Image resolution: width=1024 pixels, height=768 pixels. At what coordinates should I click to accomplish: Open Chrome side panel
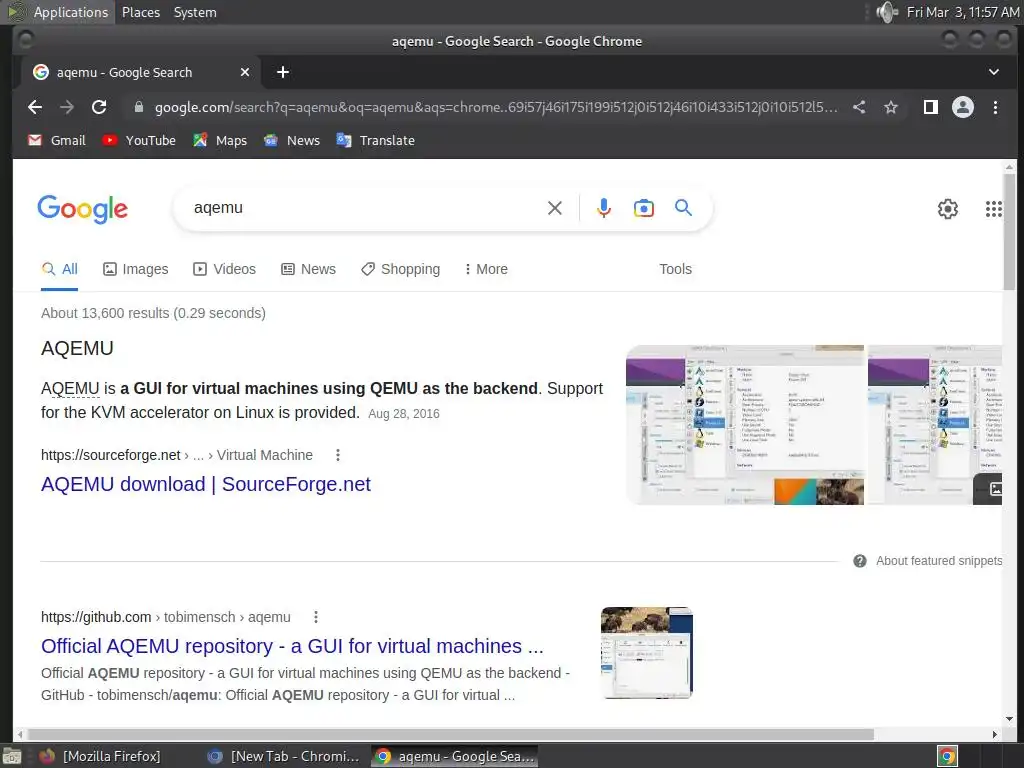point(931,107)
